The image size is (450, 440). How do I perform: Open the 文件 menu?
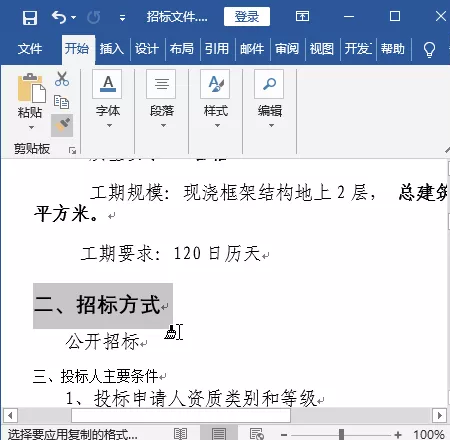pos(30,49)
